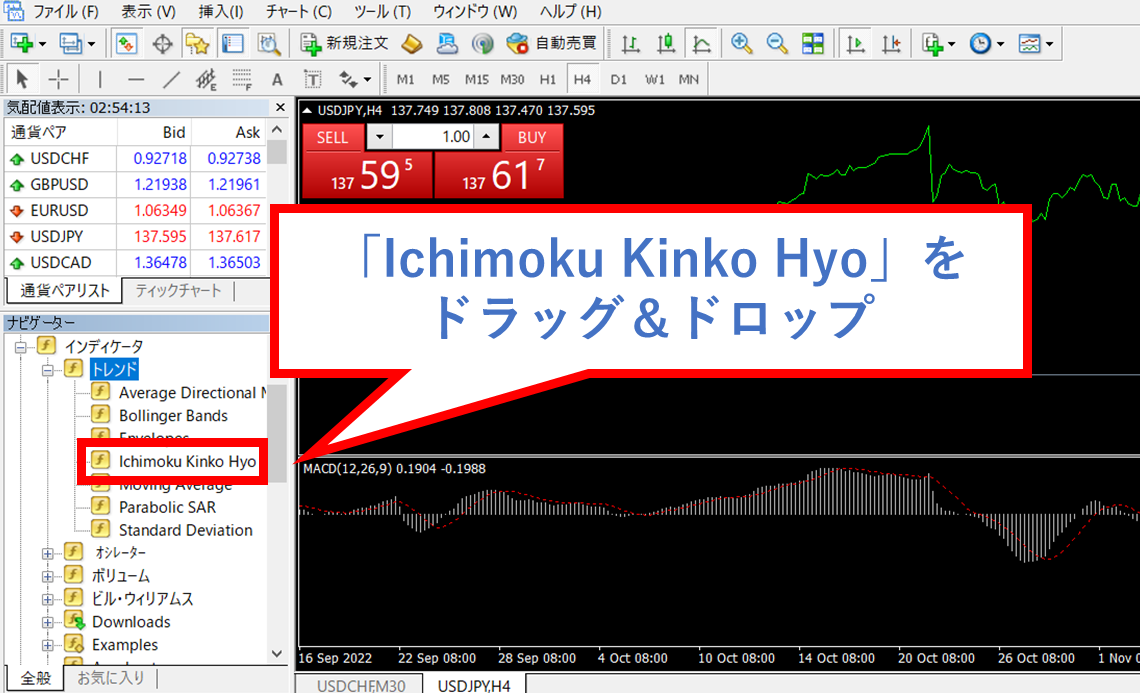Image resolution: width=1140 pixels, height=693 pixels.
Task: Switch to the USDCHF,M30 chart tab
Action: point(361,685)
